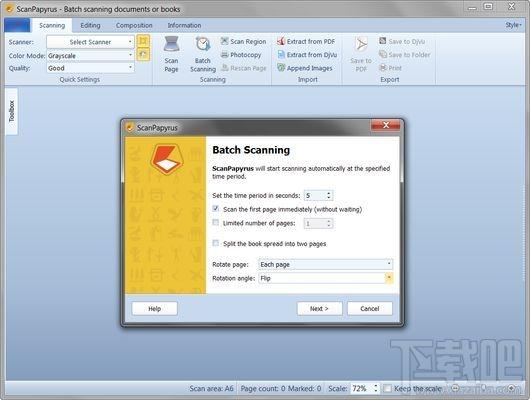Image resolution: width=530 pixels, height=400 pixels.
Task: Click Page count: 0 Marked: 0 text
Action: pyautogui.click(x=281, y=389)
